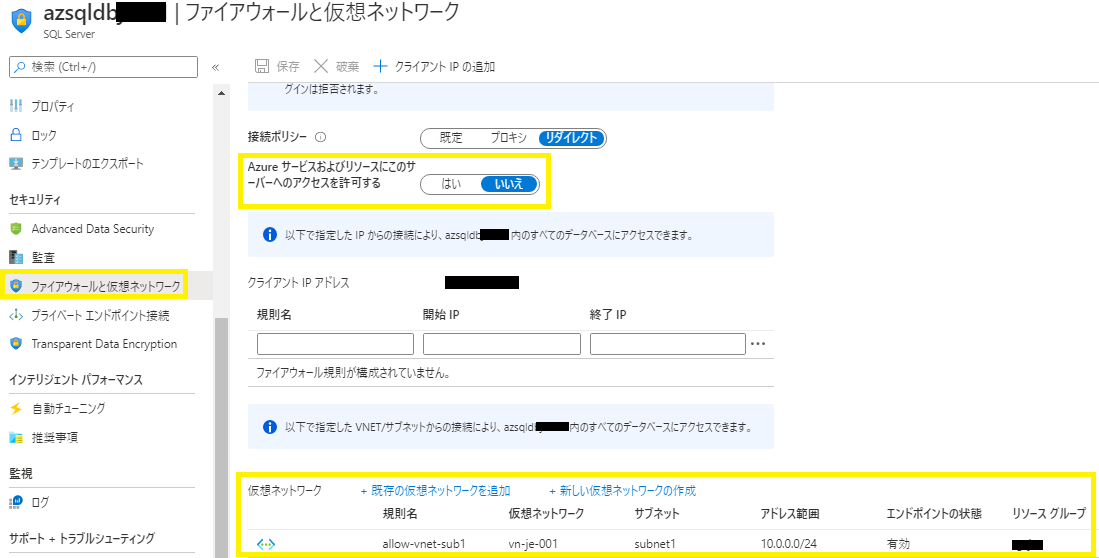Click 推奨事項 recommendations icon
This screenshot has height=558, width=1099.
[x=16, y=437]
